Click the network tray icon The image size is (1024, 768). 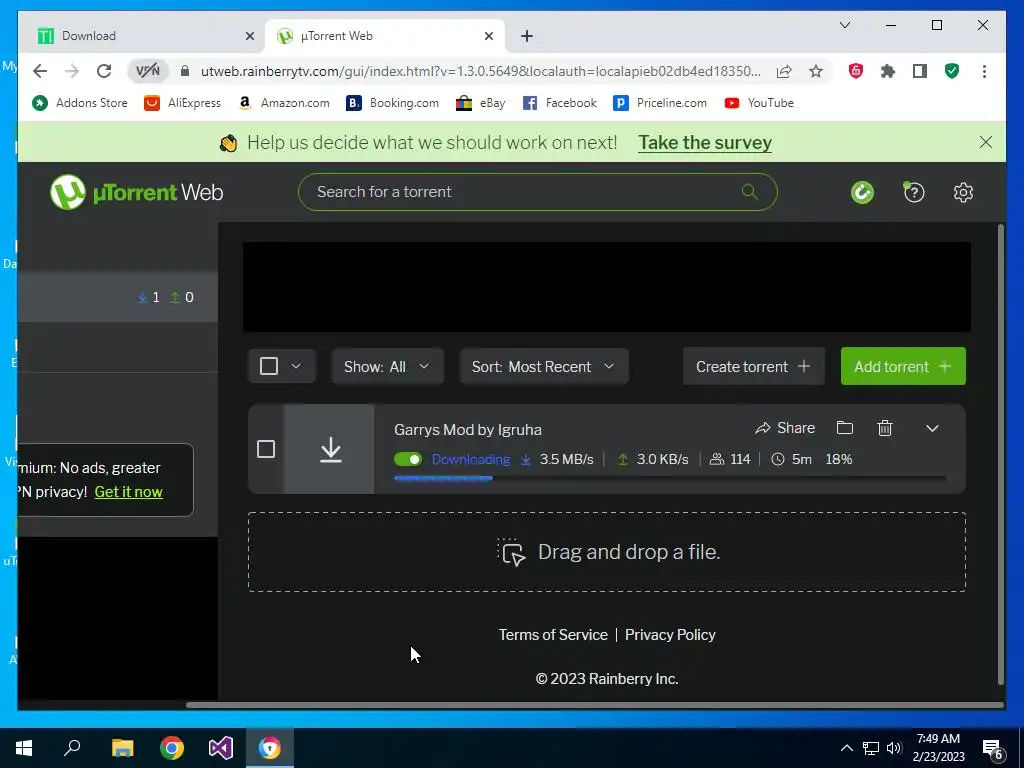(x=871, y=748)
